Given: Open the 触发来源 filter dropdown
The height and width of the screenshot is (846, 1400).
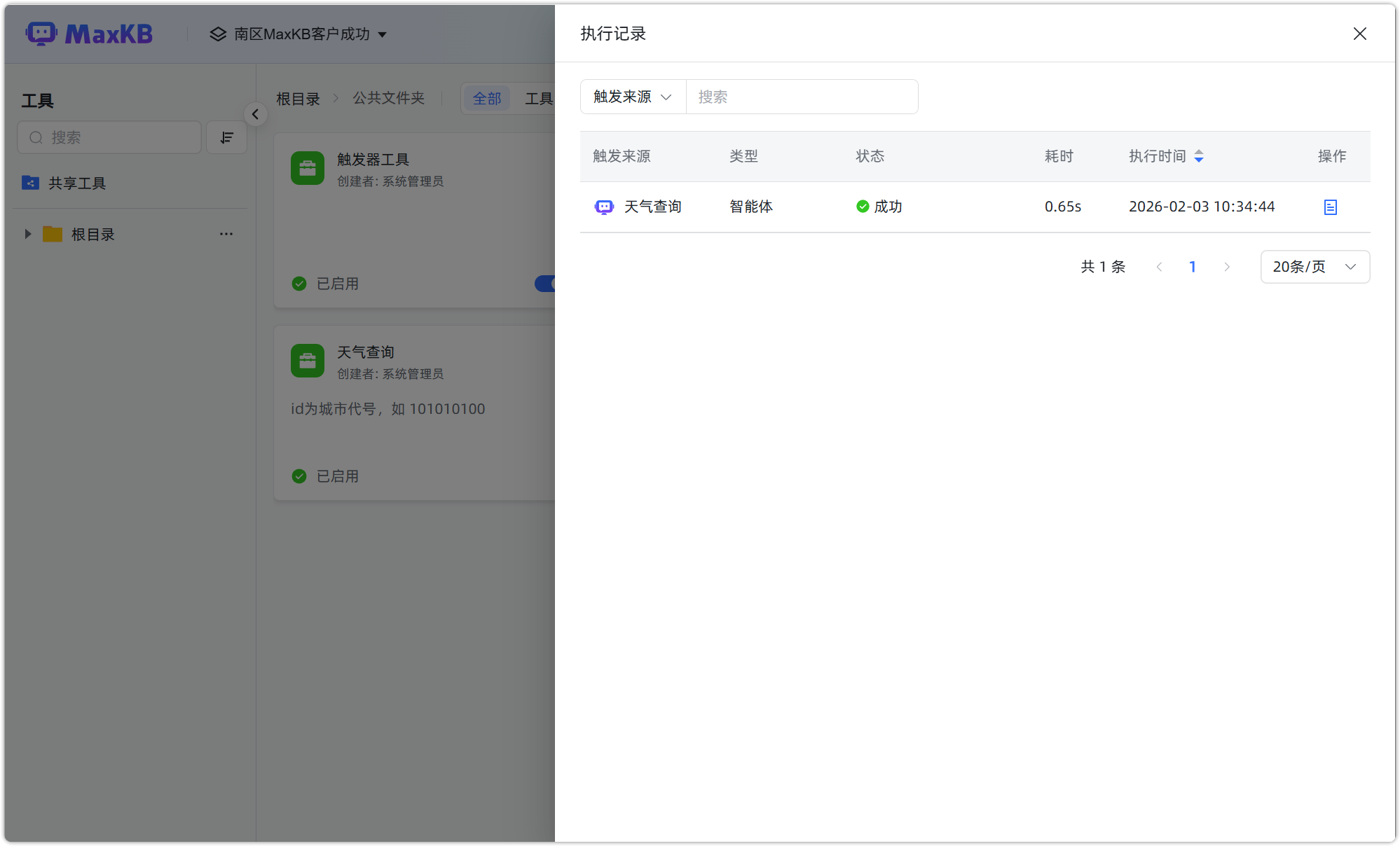Looking at the screenshot, I should point(631,97).
